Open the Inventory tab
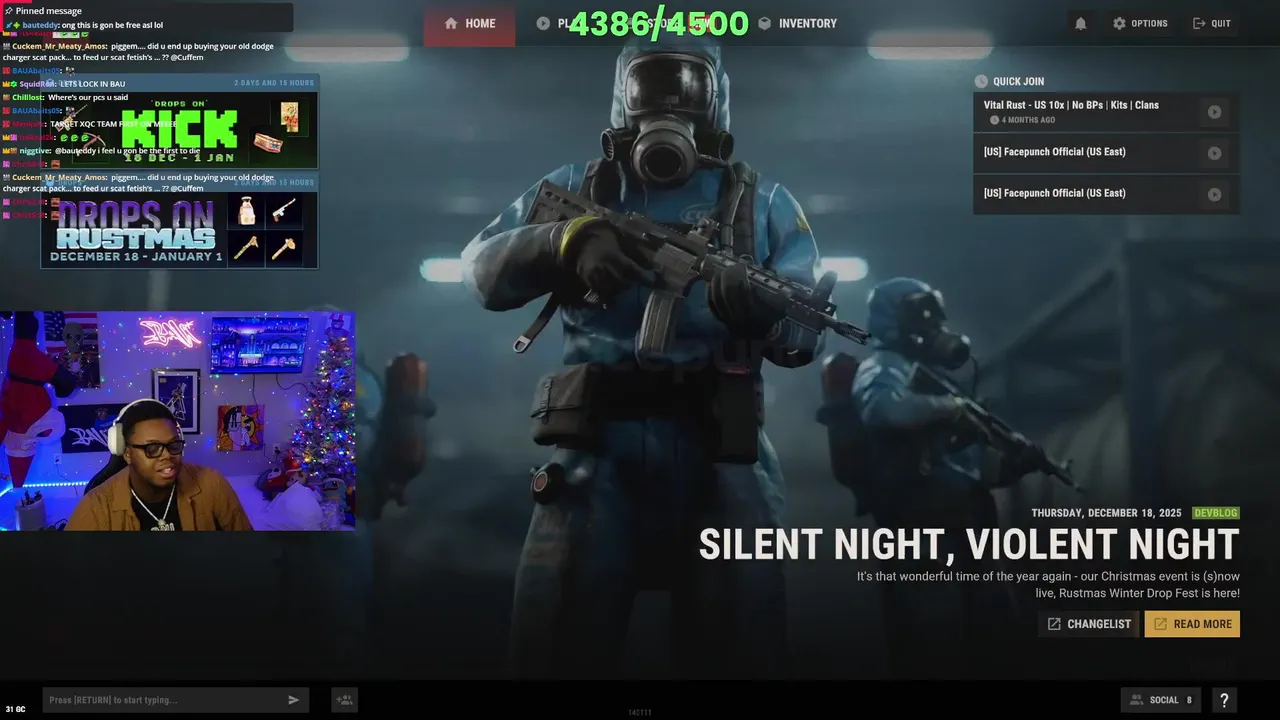The width and height of the screenshot is (1280, 720). pos(797,23)
